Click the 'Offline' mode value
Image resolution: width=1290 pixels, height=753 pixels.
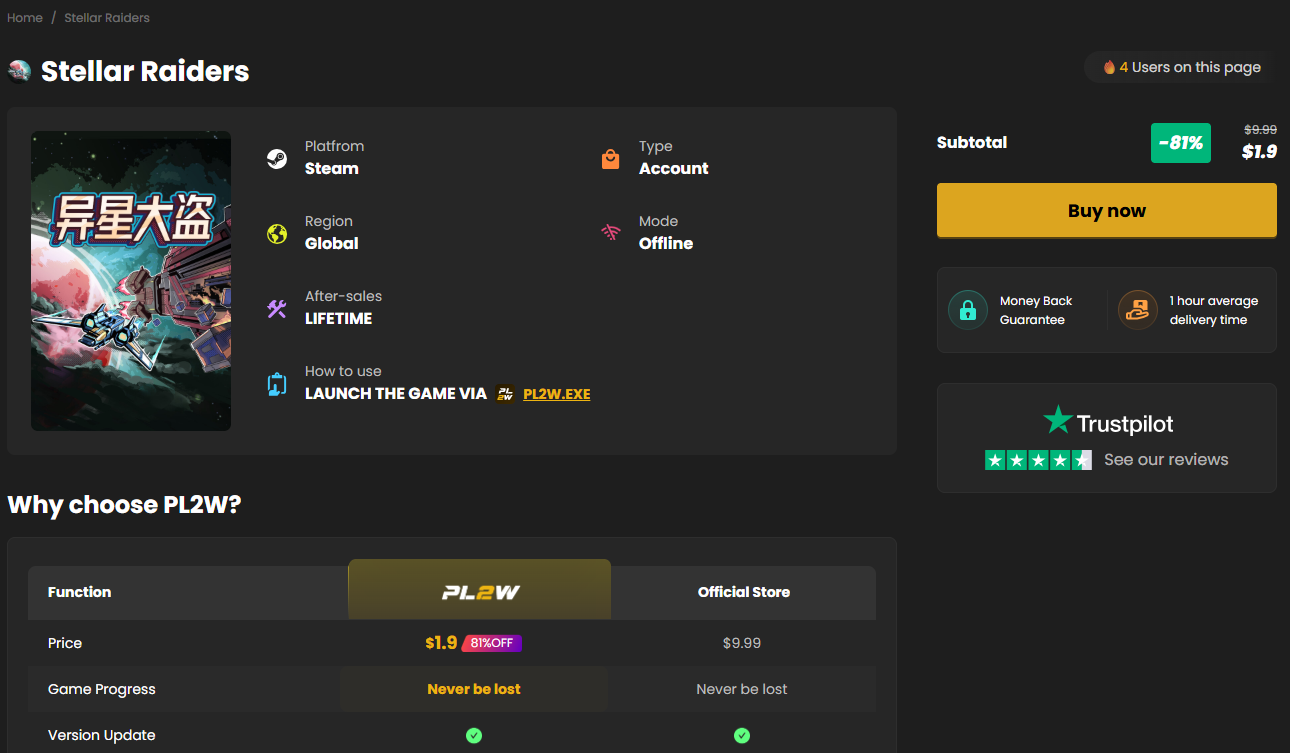666,243
